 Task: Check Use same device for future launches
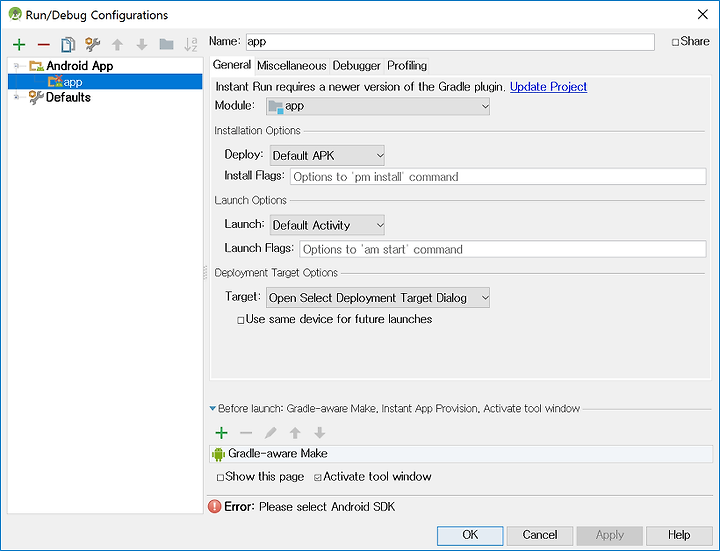(x=241, y=320)
